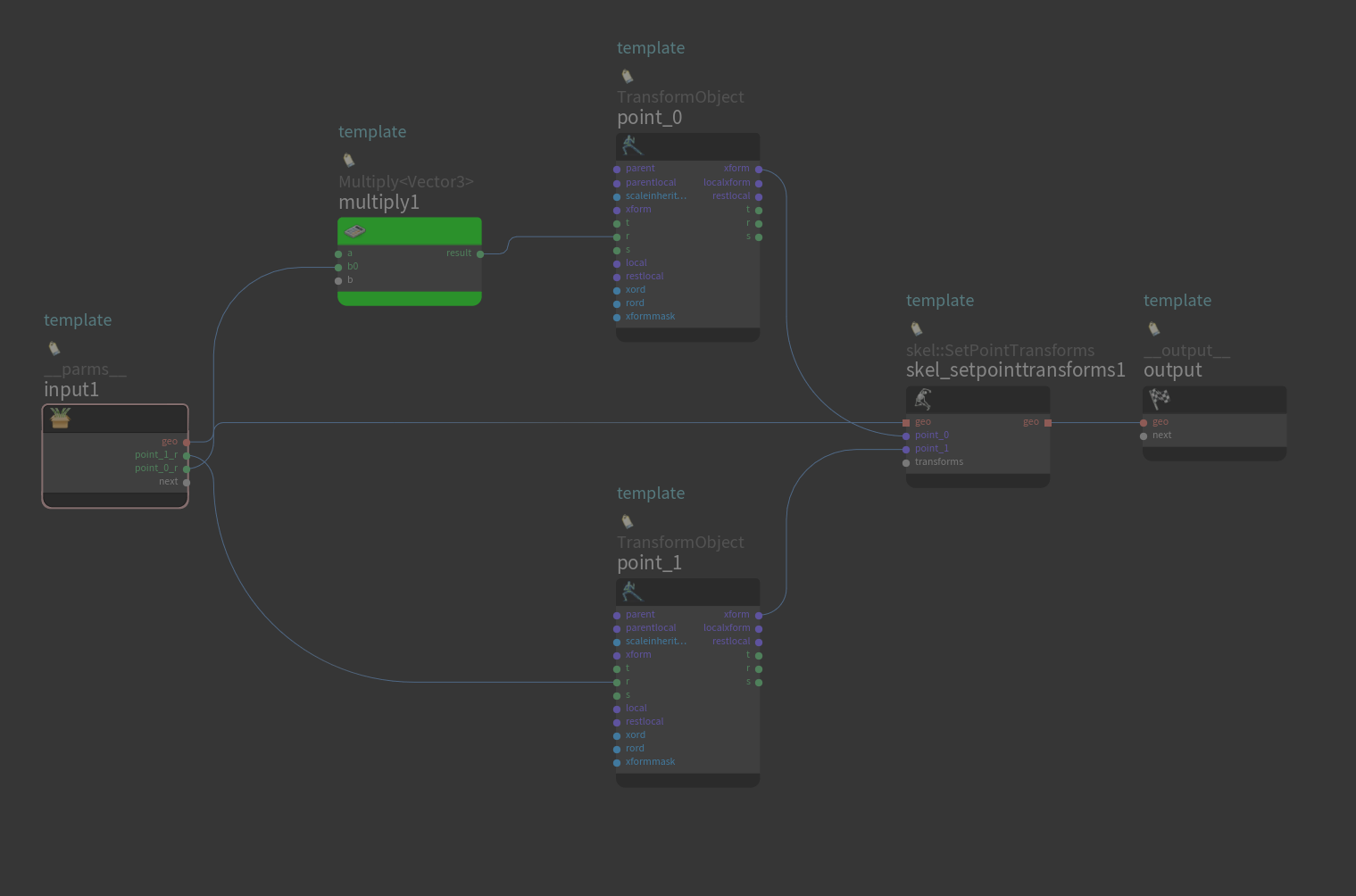1356x896 pixels.
Task: Click the tag icon above the point_0 node
Action: tap(628, 76)
